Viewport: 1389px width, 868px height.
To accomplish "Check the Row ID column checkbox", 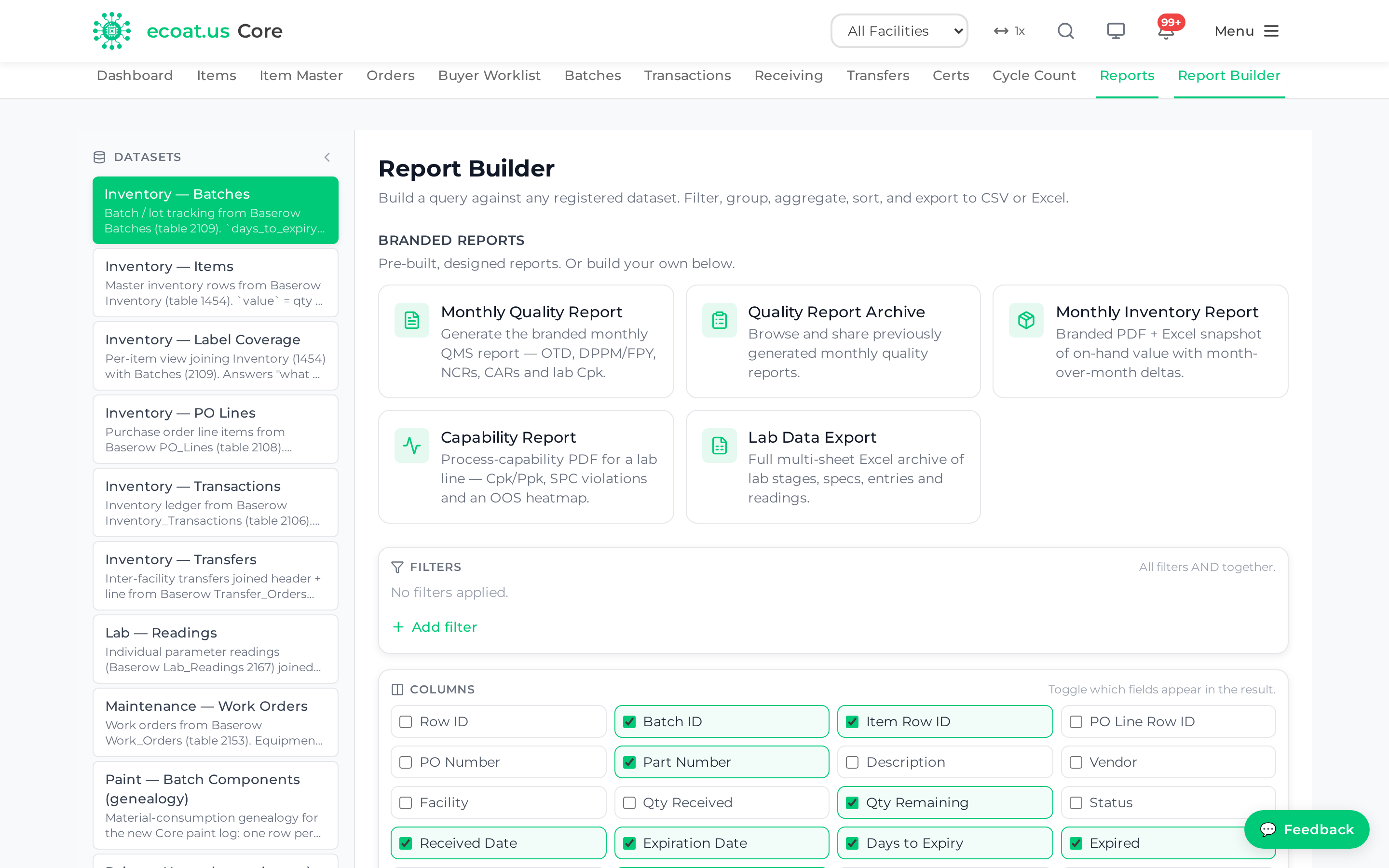I will coord(406,721).
